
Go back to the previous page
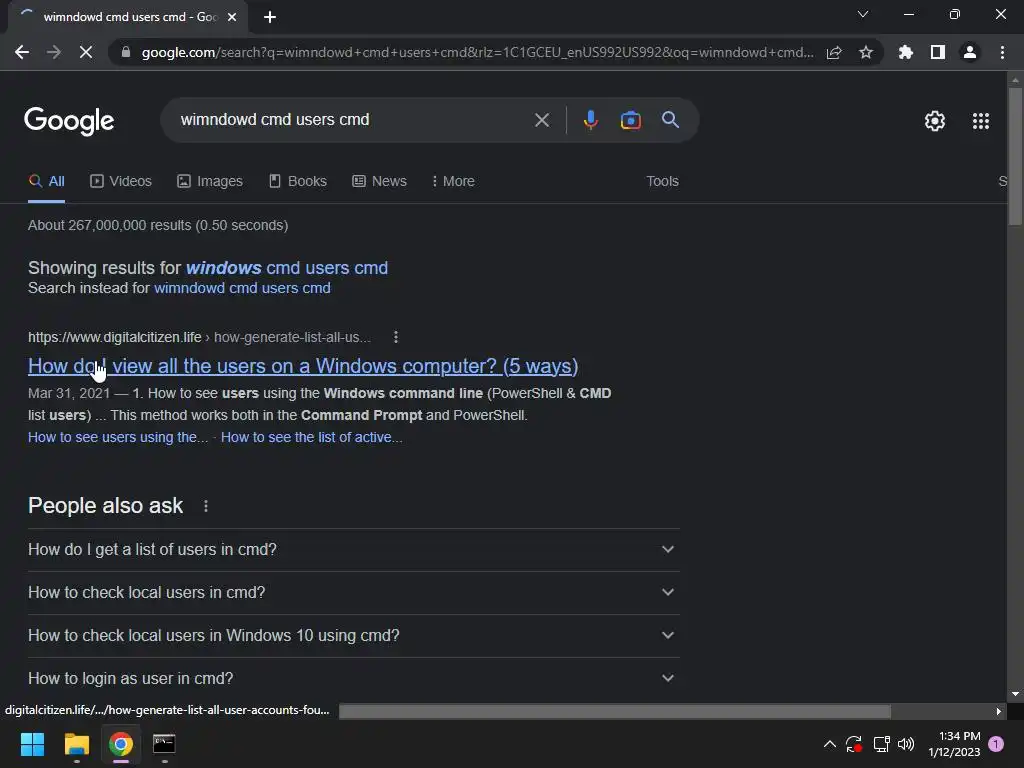22,52
